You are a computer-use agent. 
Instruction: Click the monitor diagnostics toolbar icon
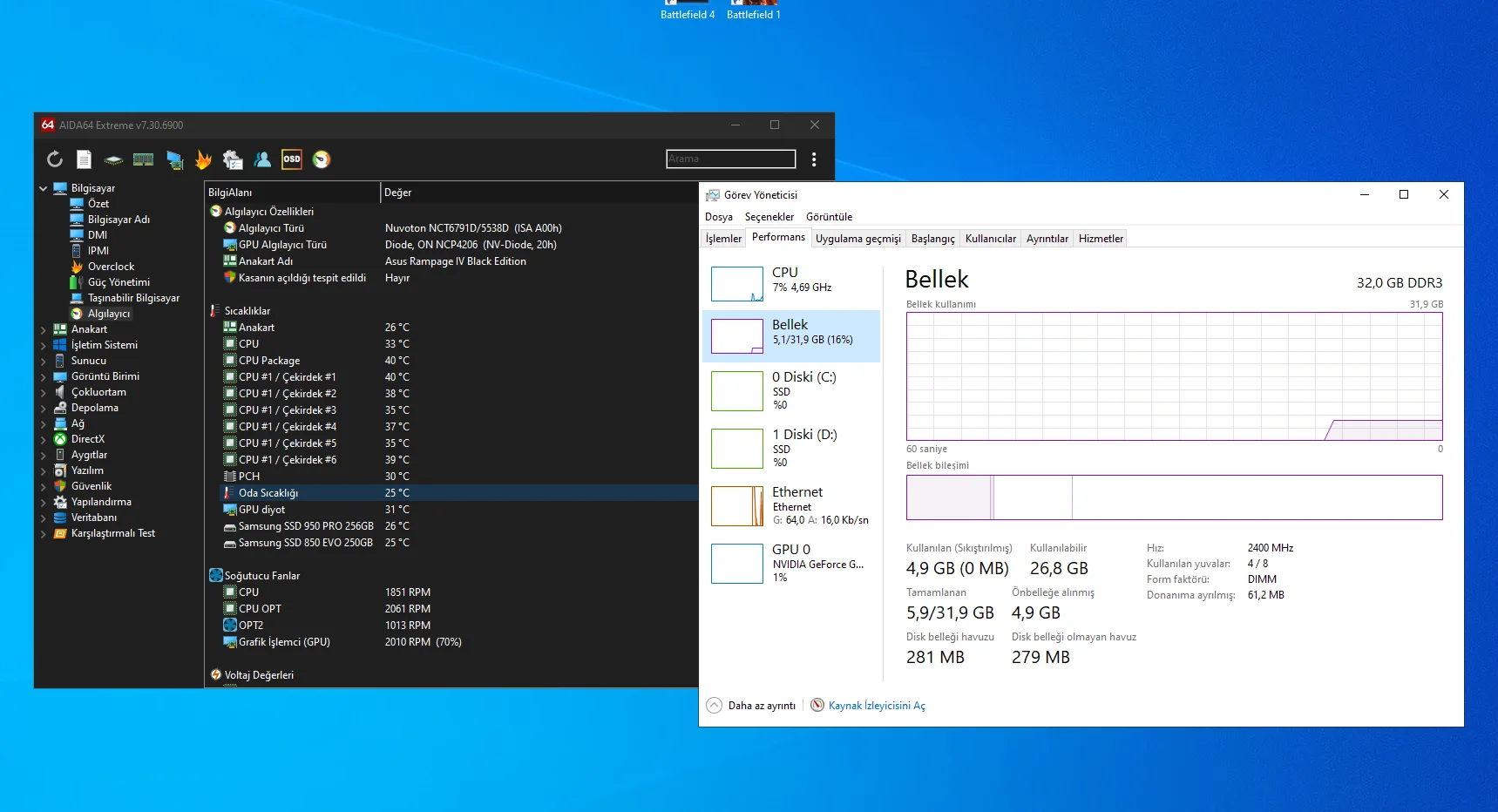point(174,159)
